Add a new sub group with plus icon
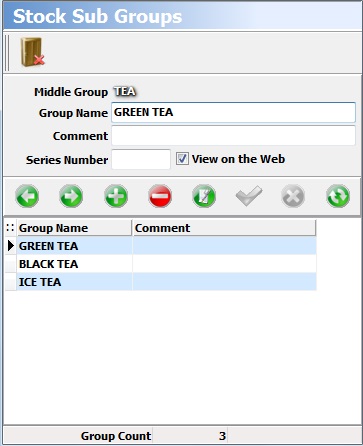 116,196
